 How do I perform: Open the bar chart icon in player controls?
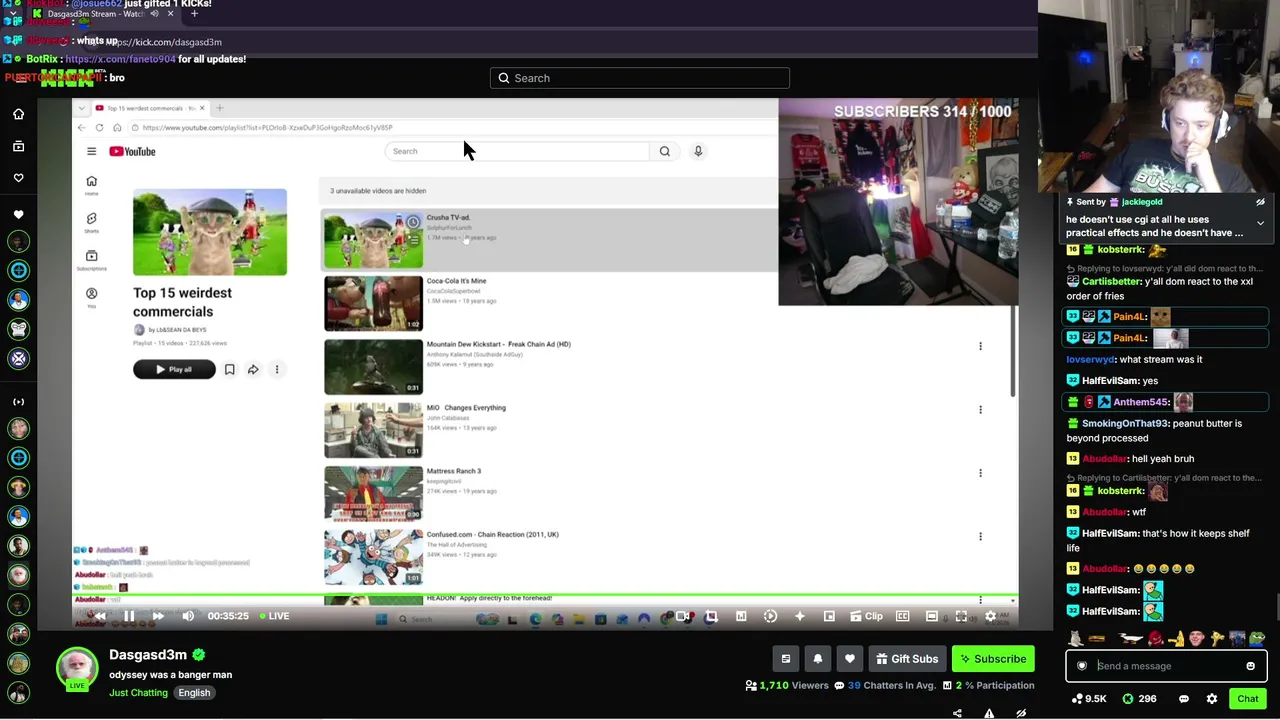pyautogui.click(x=741, y=616)
